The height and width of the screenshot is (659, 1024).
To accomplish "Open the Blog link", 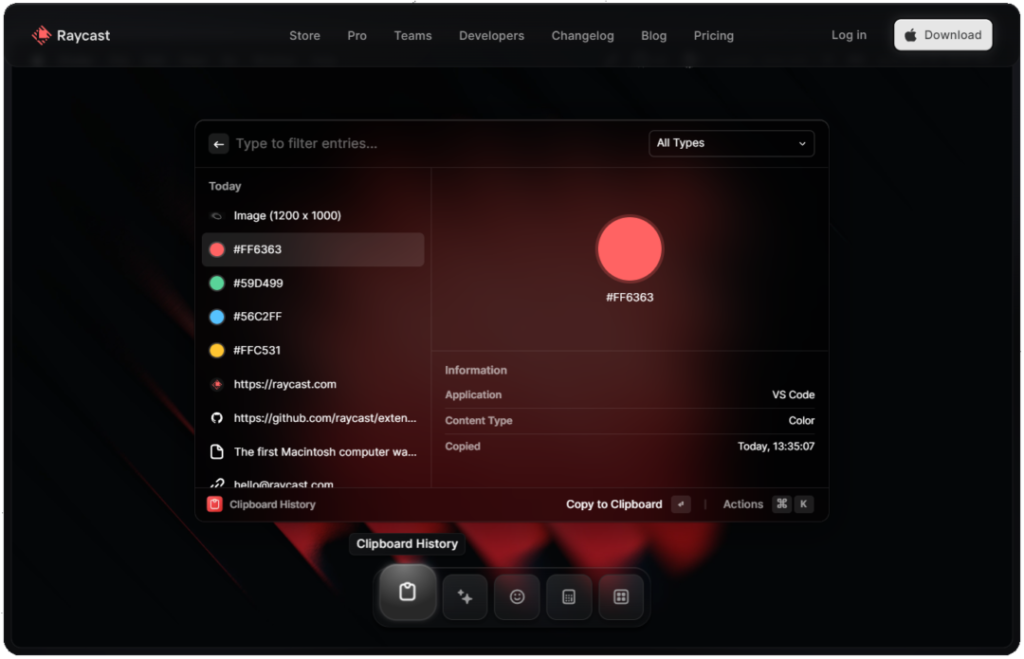I will [x=654, y=36].
